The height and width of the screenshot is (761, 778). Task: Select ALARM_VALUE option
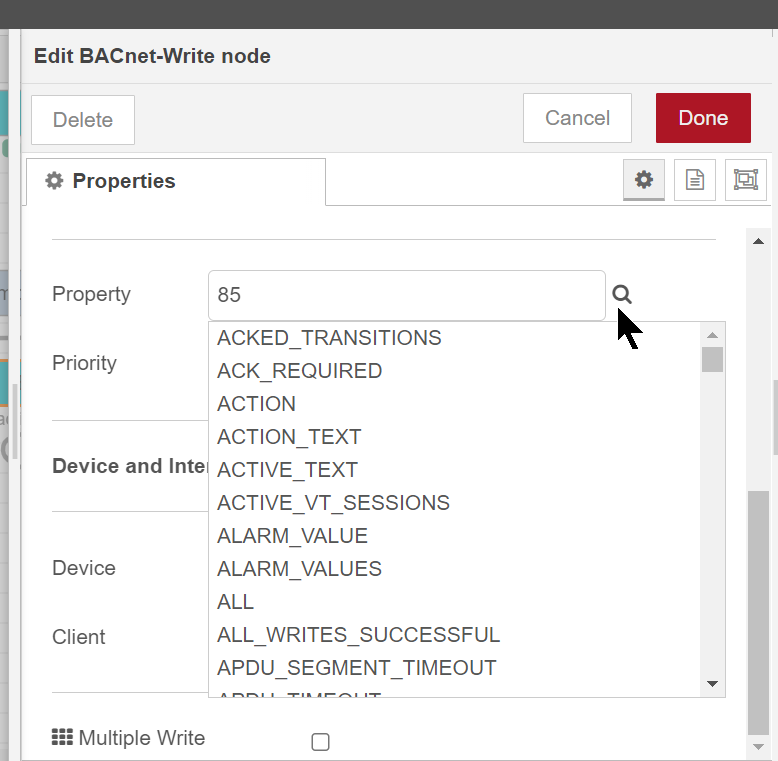click(454, 536)
